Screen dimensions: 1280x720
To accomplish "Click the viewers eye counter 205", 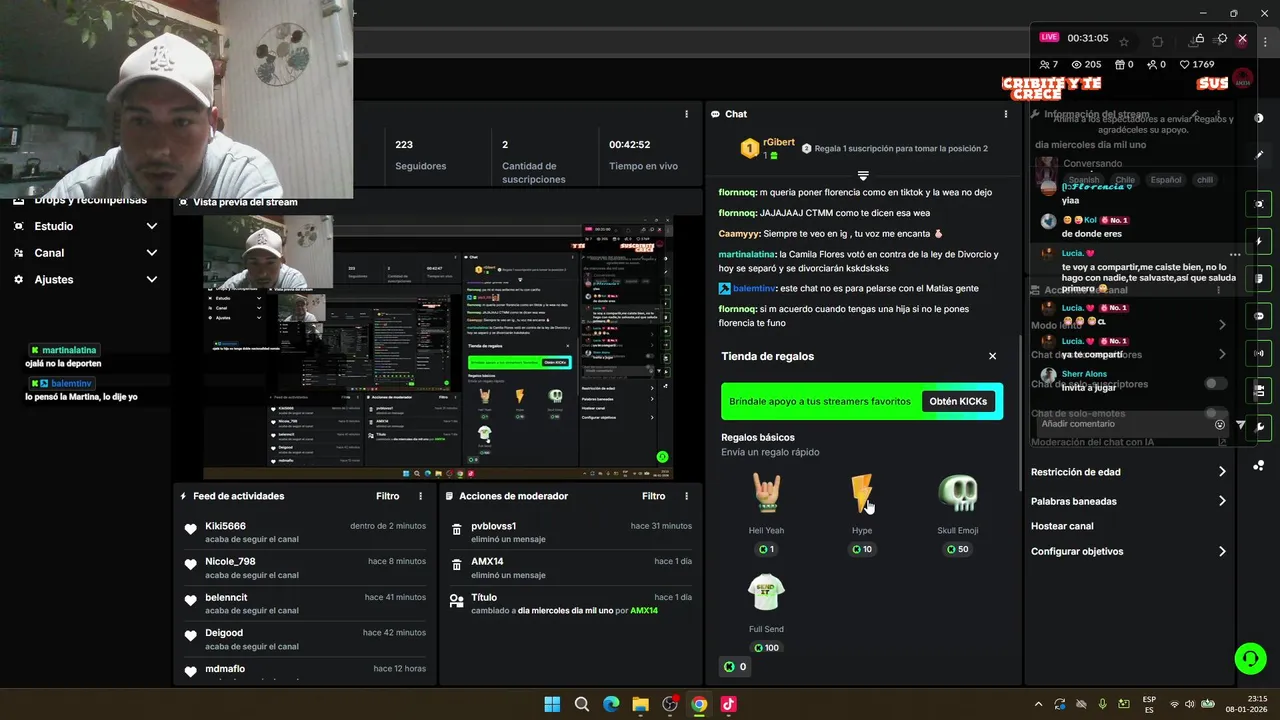I will [1086, 64].
